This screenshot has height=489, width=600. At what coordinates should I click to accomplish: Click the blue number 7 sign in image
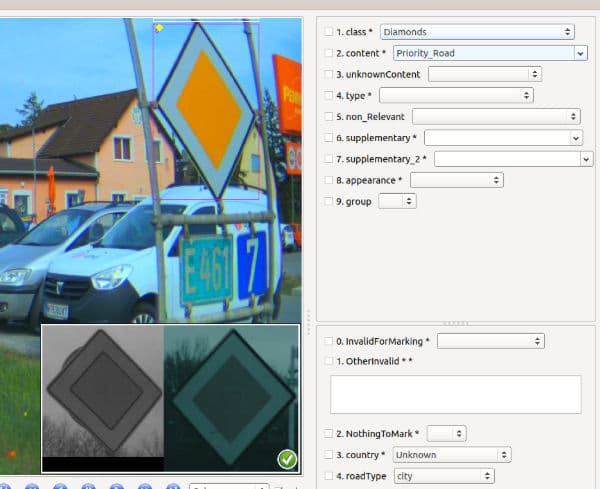click(x=252, y=266)
